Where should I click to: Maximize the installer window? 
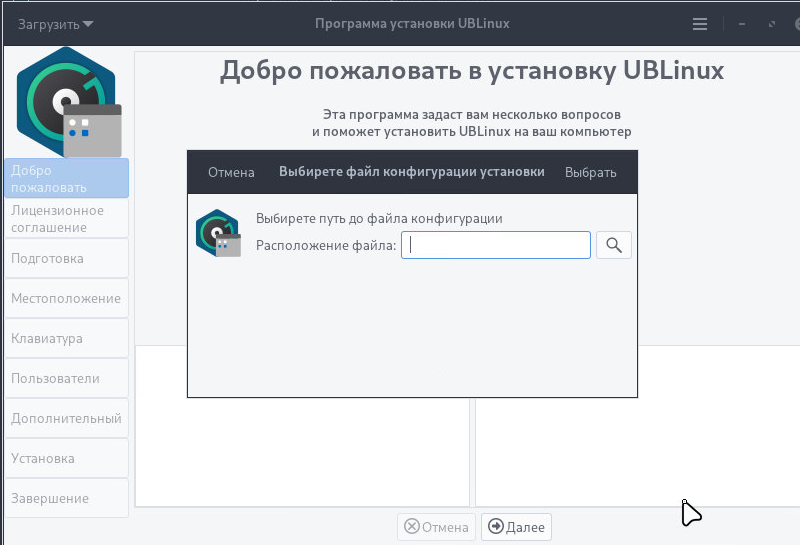click(x=772, y=24)
